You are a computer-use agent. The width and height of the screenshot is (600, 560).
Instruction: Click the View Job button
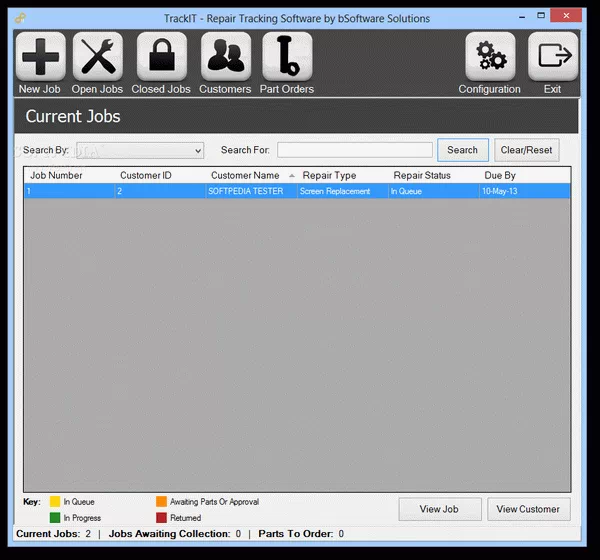point(439,509)
